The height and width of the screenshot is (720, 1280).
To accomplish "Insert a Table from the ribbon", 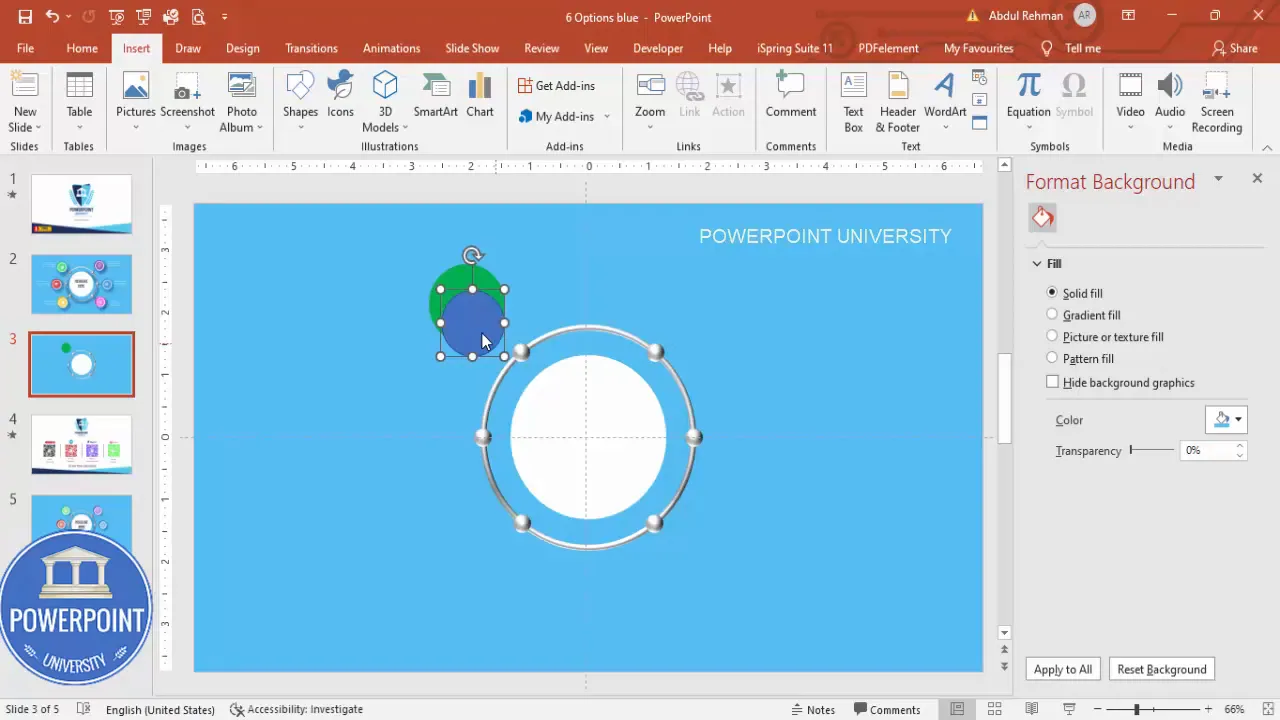I will (79, 101).
